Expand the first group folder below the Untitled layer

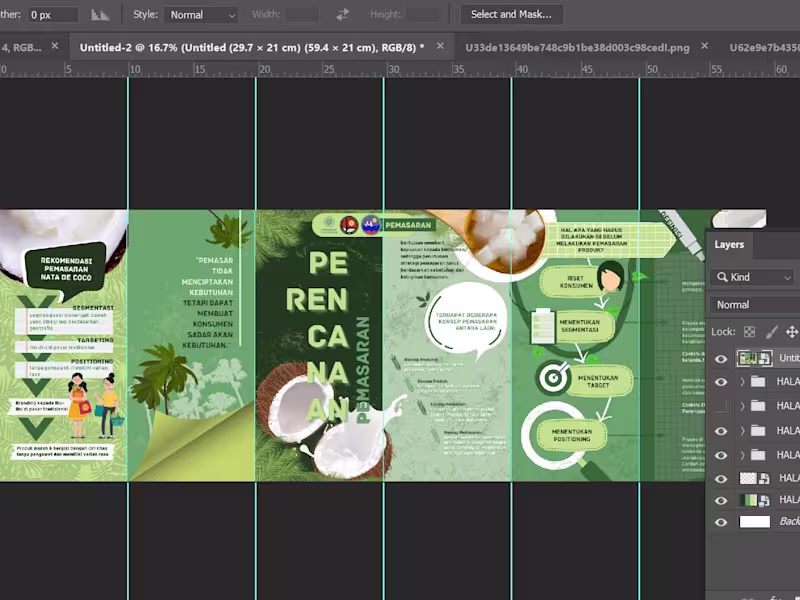point(742,382)
